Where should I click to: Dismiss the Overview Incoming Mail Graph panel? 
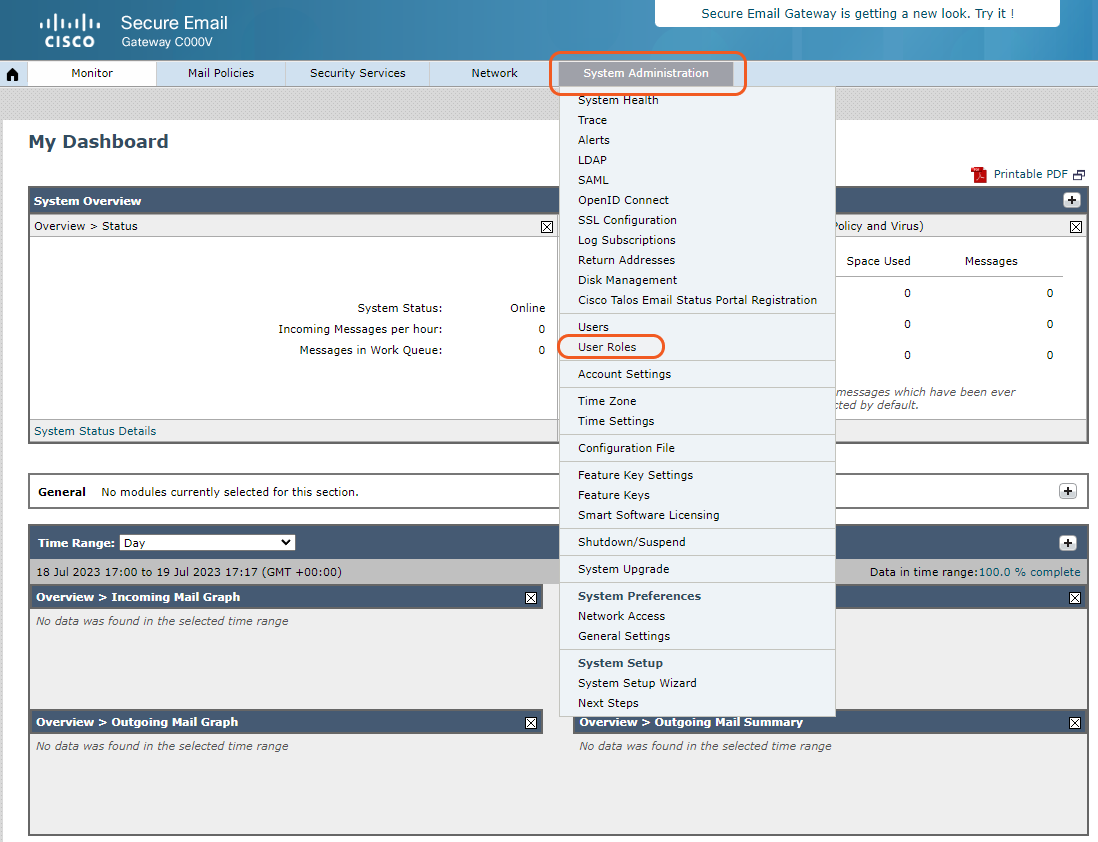pyautogui.click(x=530, y=597)
